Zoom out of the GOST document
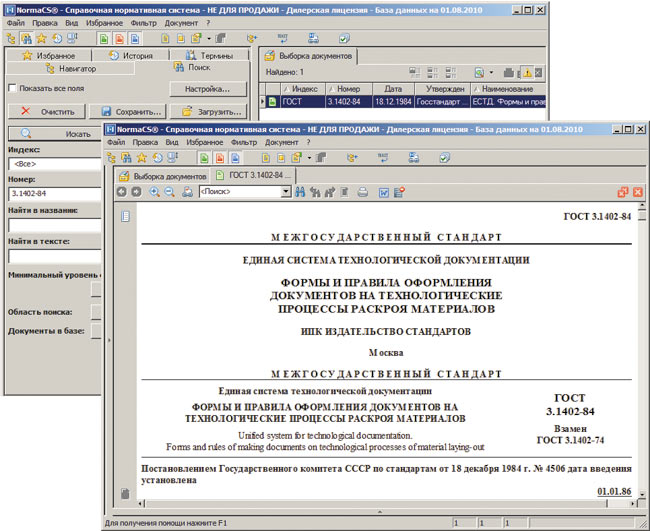The width and height of the screenshot is (650, 531). click(169, 191)
